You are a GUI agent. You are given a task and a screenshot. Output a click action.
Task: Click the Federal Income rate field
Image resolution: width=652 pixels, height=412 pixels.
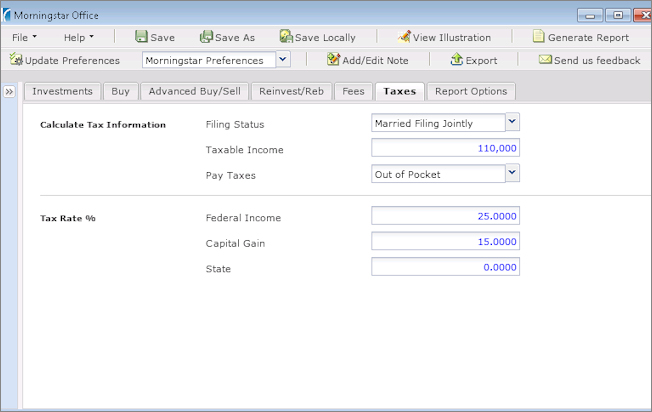click(445, 216)
